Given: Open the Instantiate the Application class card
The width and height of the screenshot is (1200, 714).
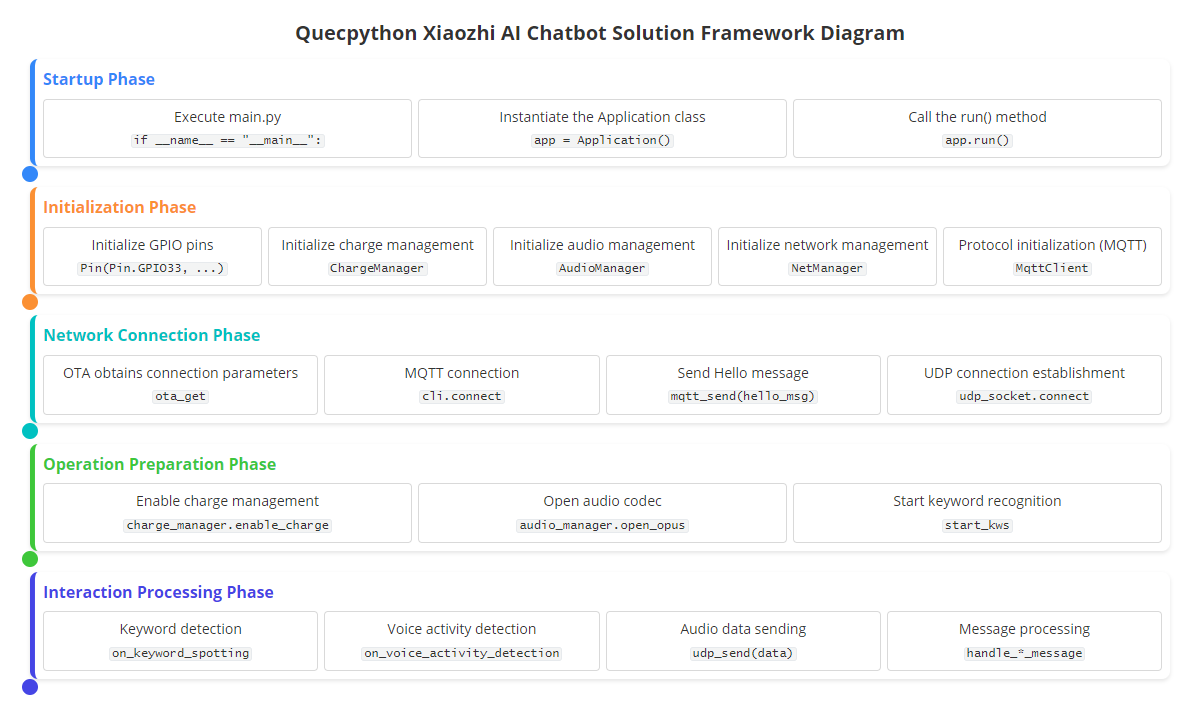Looking at the screenshot, I should pyautogui.click(x=602, y=128).
